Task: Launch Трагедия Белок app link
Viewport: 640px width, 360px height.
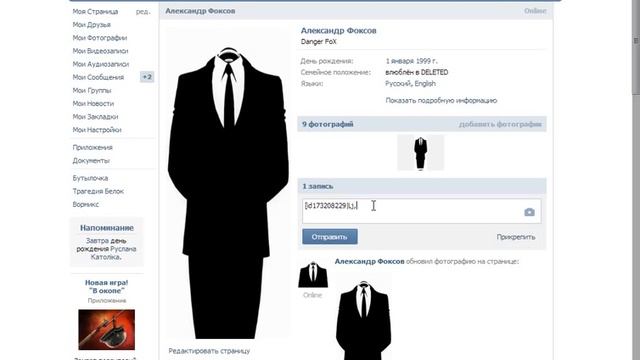Action: tap(98, 191)
